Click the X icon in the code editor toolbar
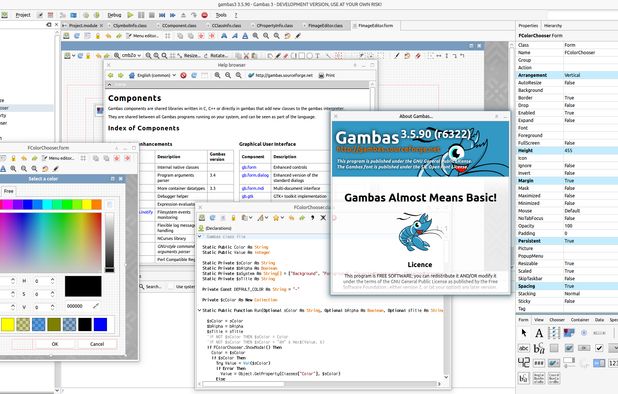 (x=323, y=217)
